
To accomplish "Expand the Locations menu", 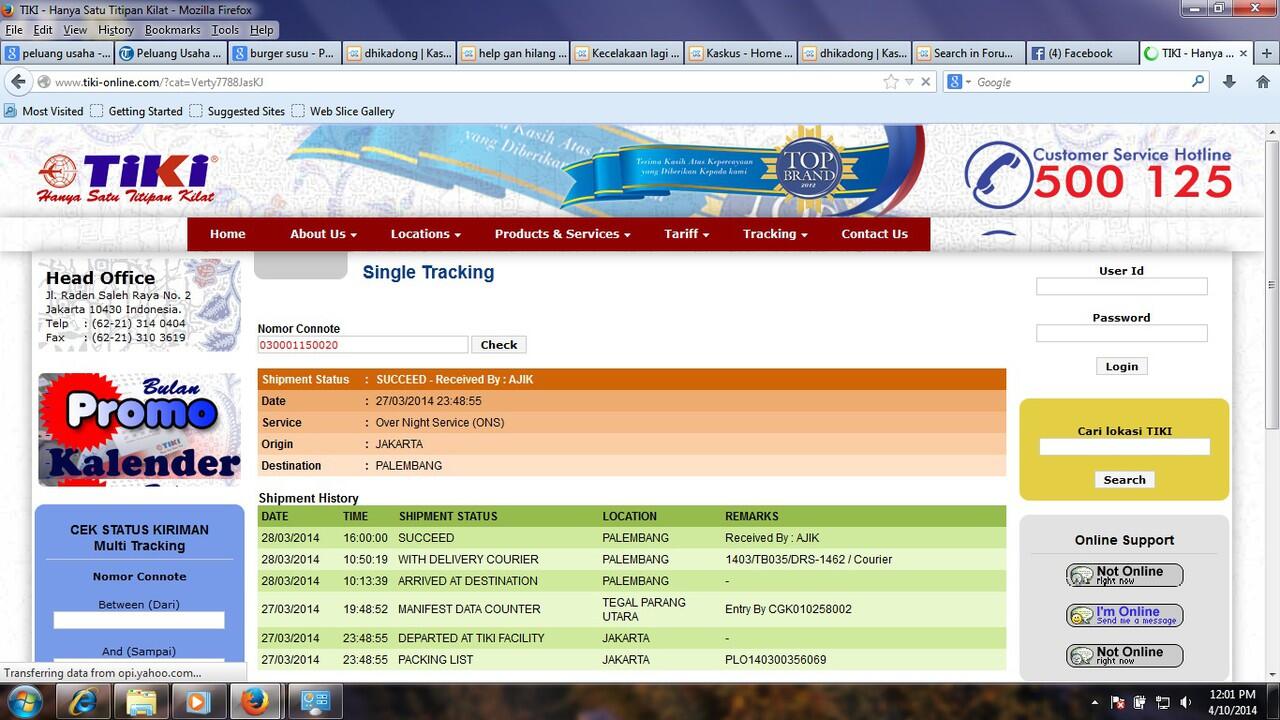I will pos(425,234).
